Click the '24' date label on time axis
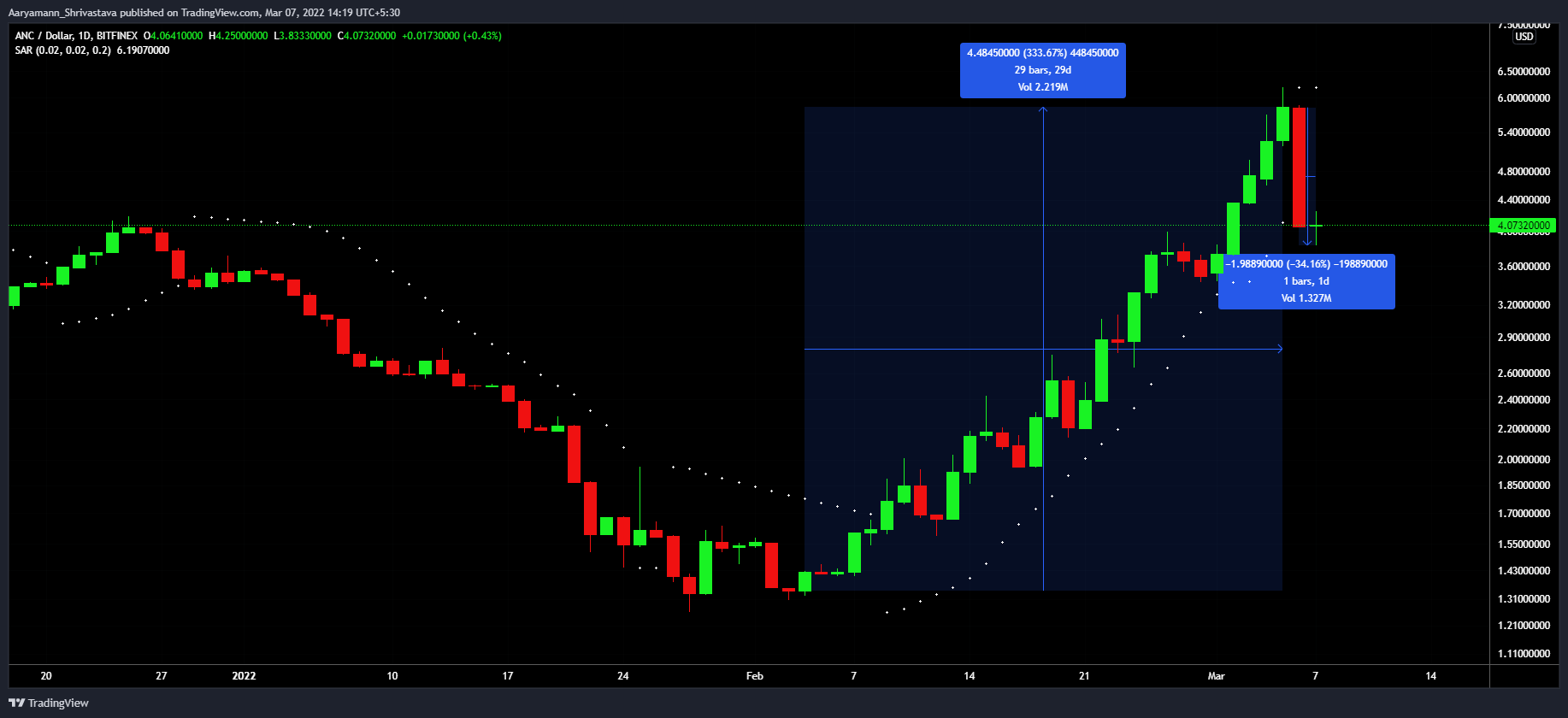 tap(622, 676)
